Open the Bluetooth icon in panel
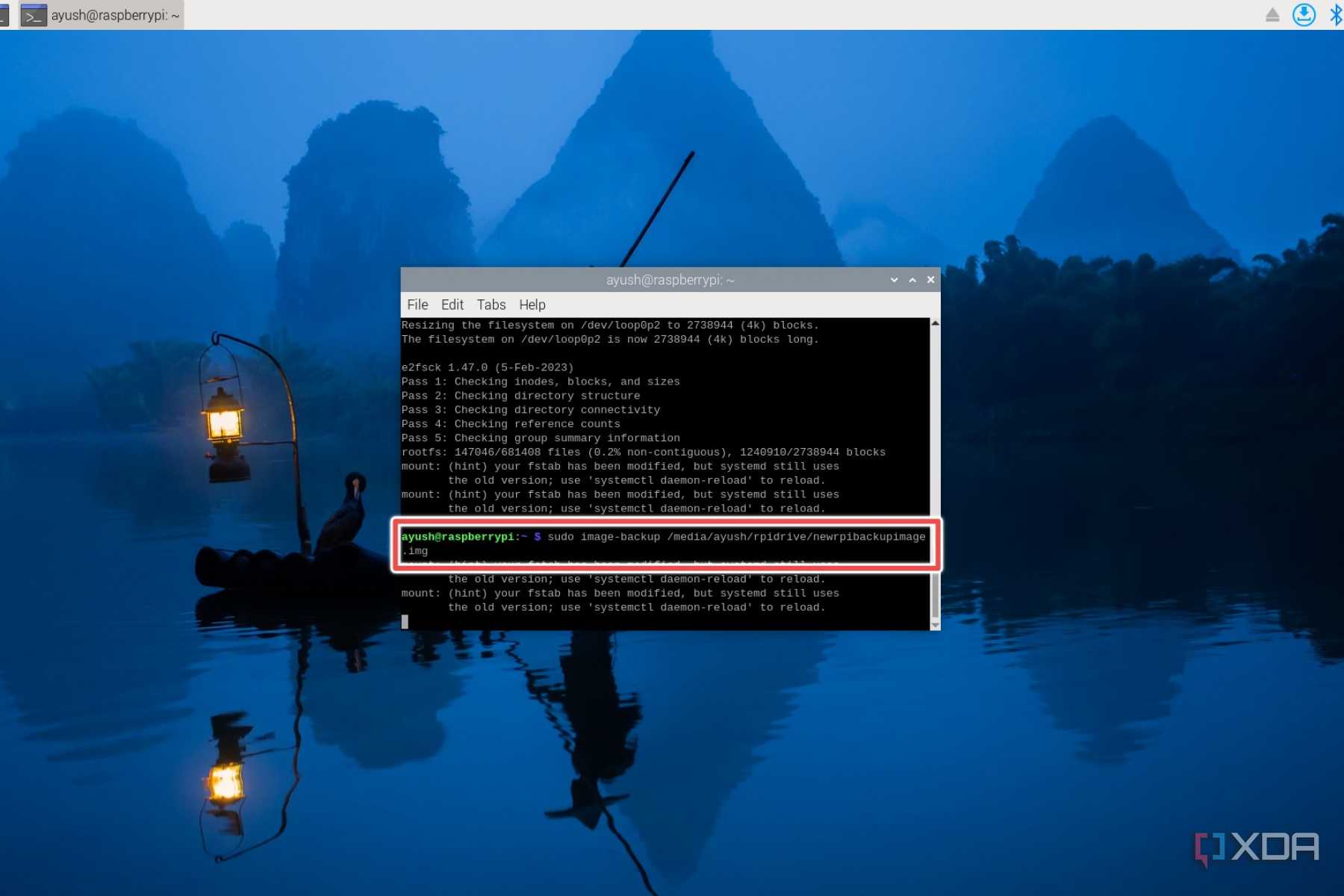Image resolution: width=1344 pixels, height=896 pixels. point(1336,15)
